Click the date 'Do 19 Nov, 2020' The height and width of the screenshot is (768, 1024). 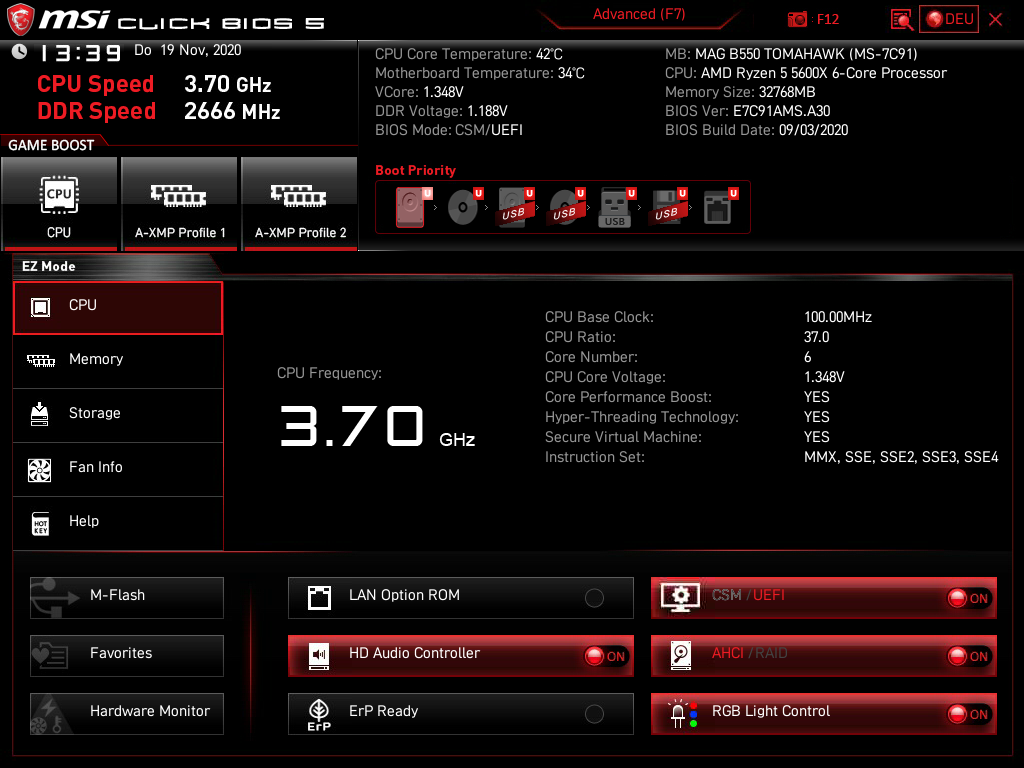(x=187, y=50)
